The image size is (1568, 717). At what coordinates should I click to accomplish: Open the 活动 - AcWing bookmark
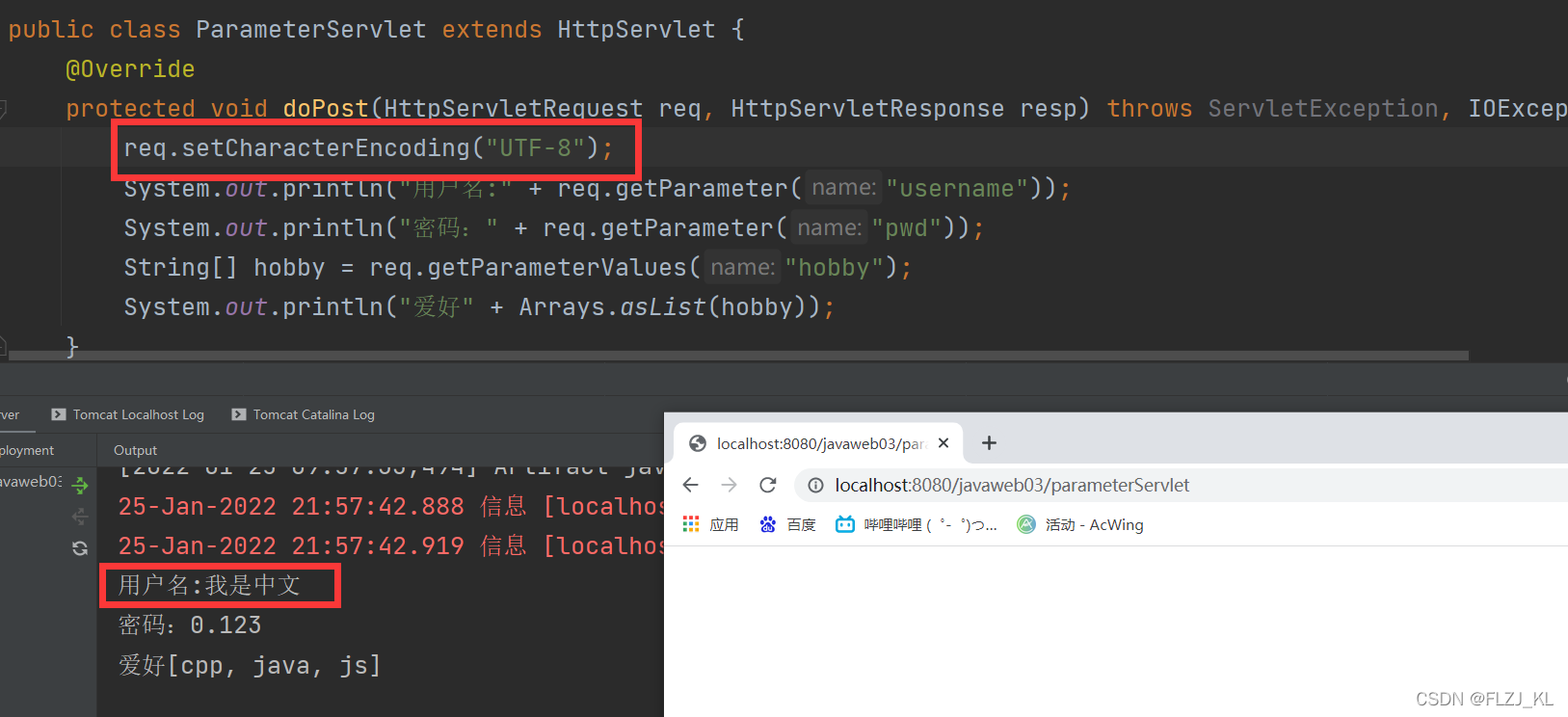point(1080,524)
